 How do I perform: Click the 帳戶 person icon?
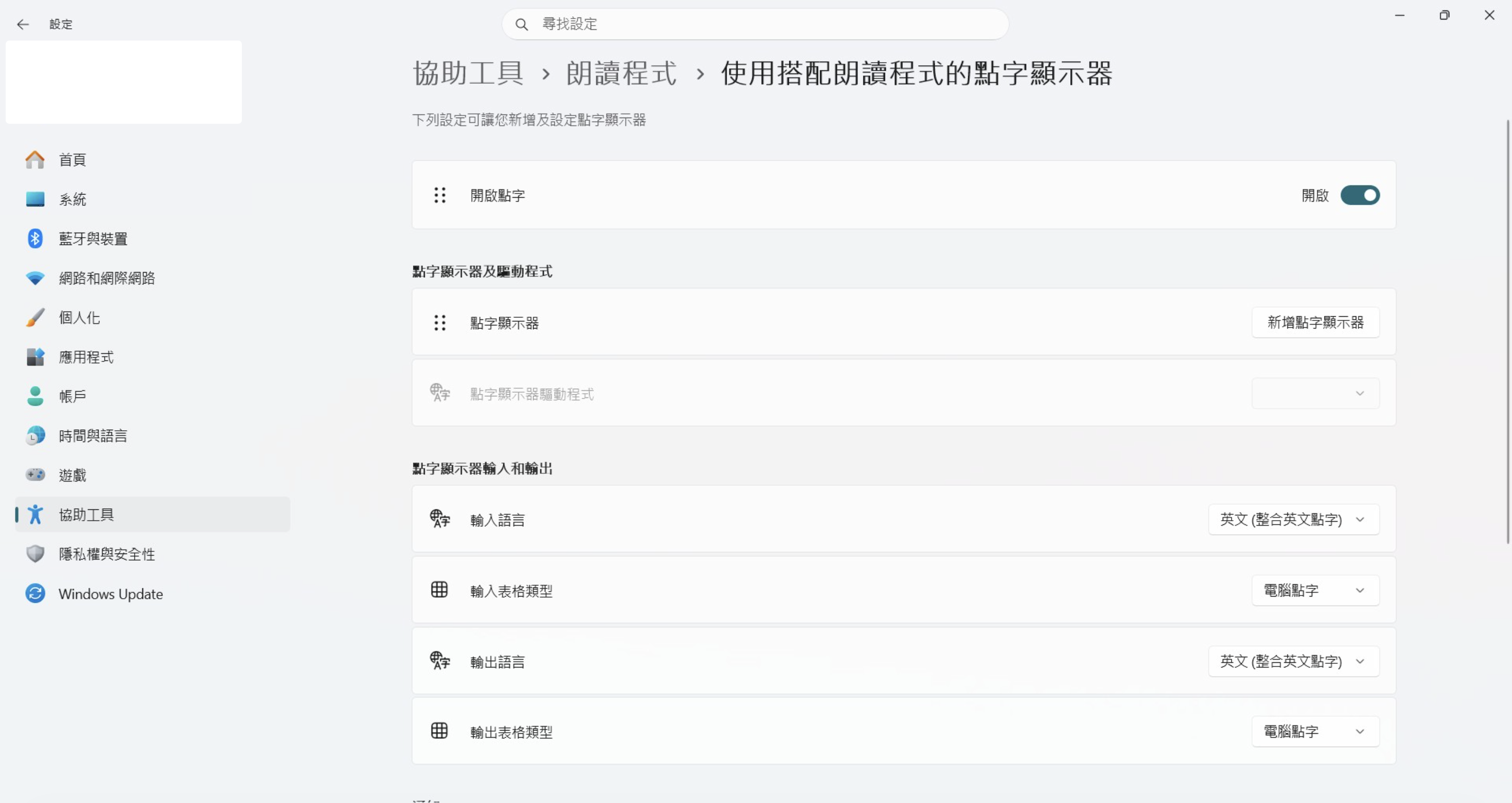coord(35,396)
